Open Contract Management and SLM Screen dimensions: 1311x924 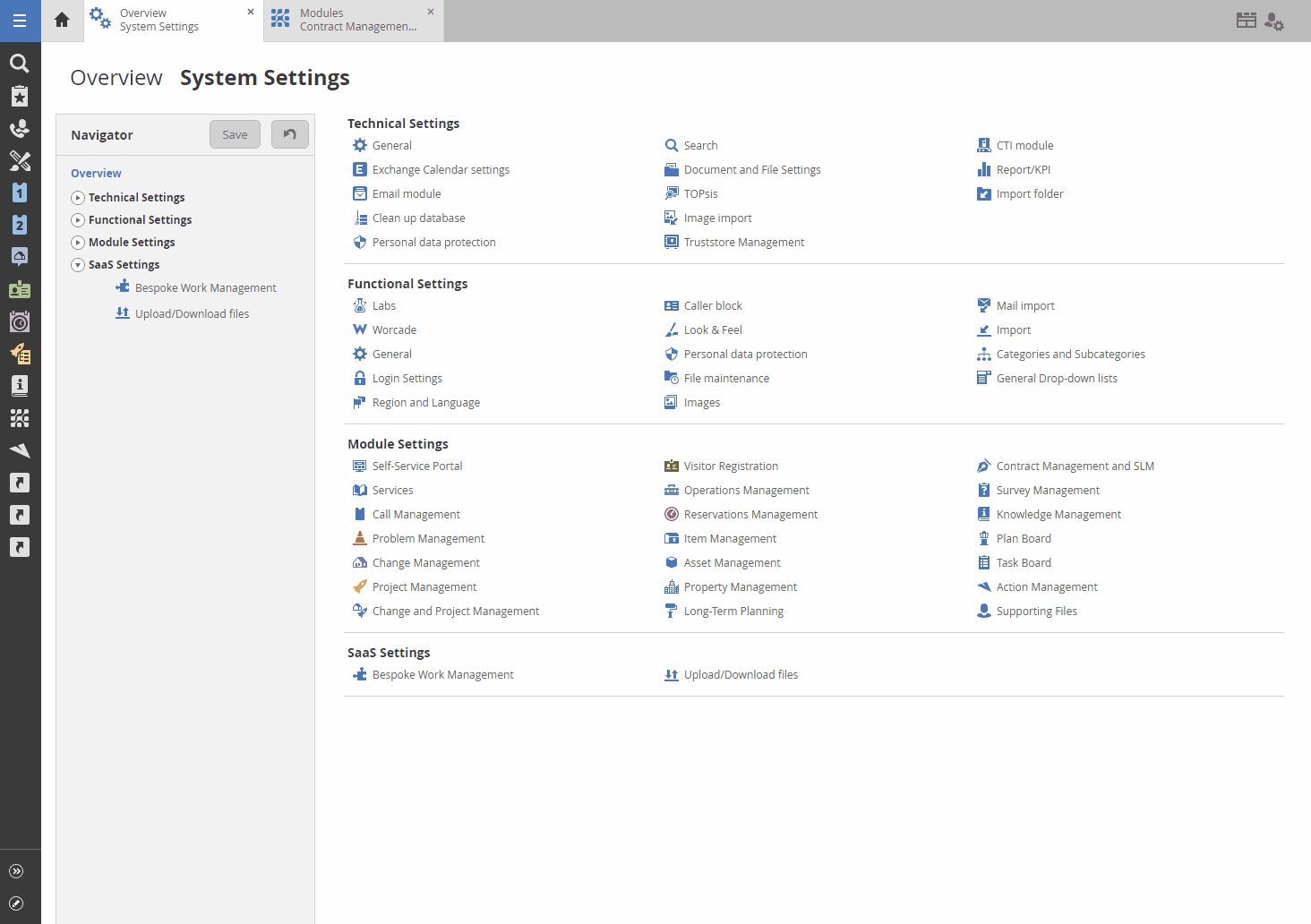[x=1066, y=466]
